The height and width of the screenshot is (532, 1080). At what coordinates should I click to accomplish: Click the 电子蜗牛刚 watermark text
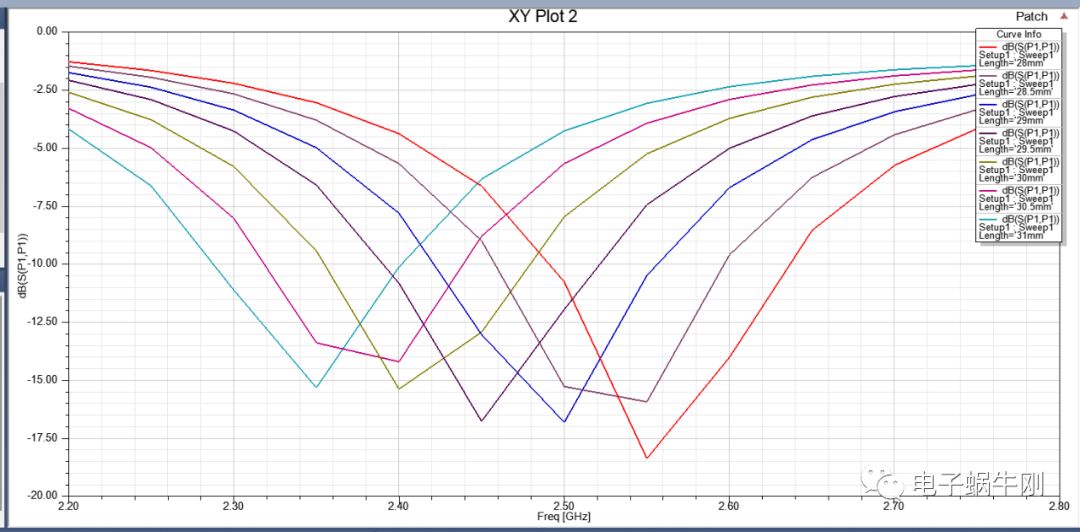click(x=976, y=487)
